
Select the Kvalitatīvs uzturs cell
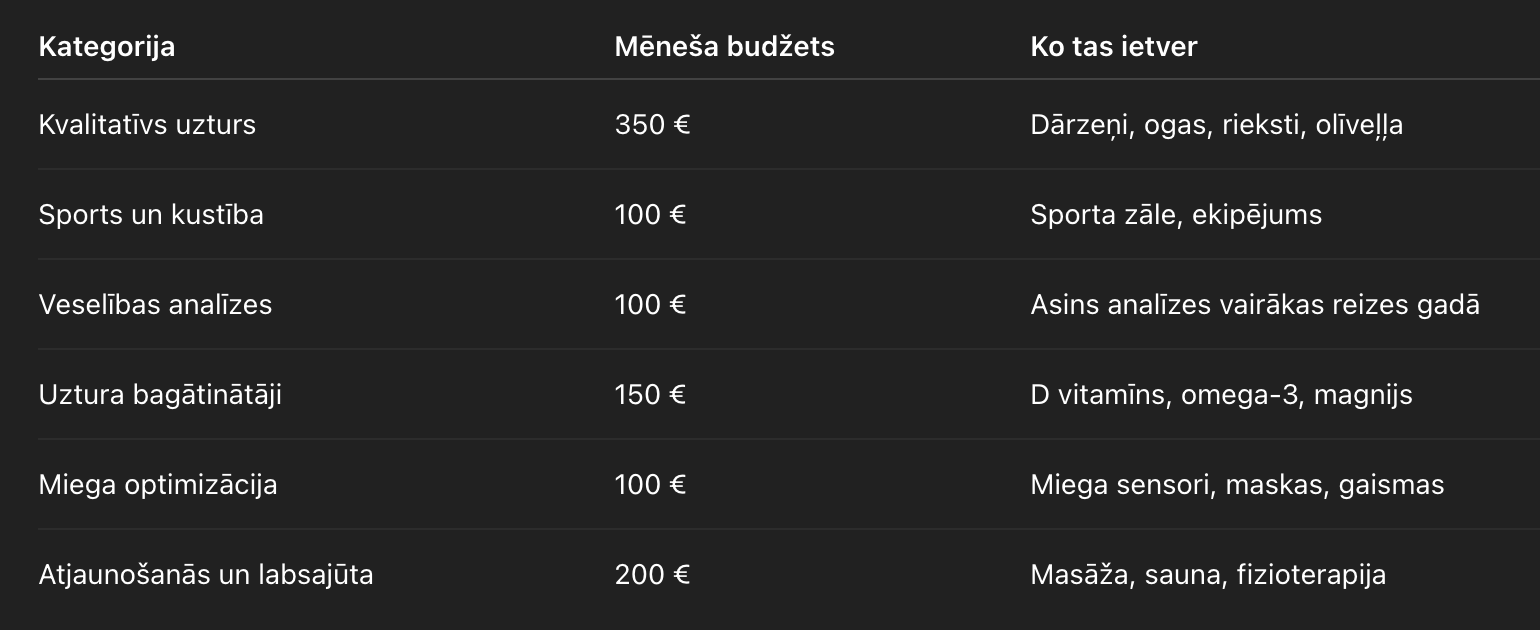point(147,125)
